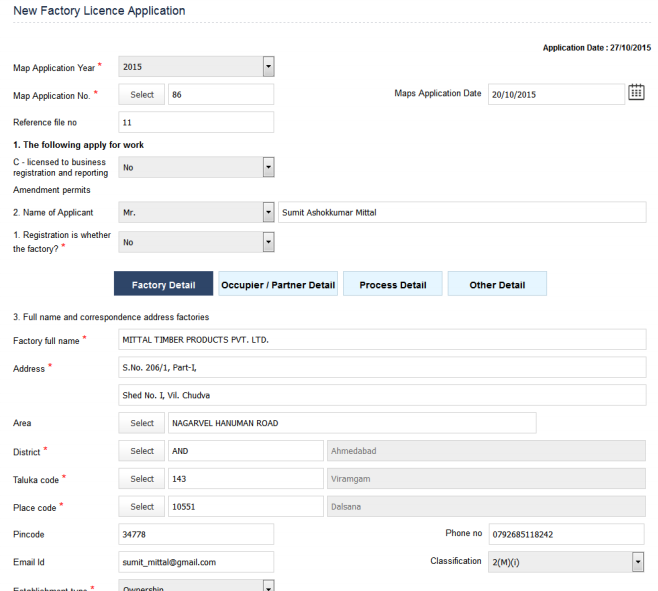Focus the Email Id text field
Image resolution: width=658 pixels, height=591 pixels.
pyautogui.click(x=196, y=562)
